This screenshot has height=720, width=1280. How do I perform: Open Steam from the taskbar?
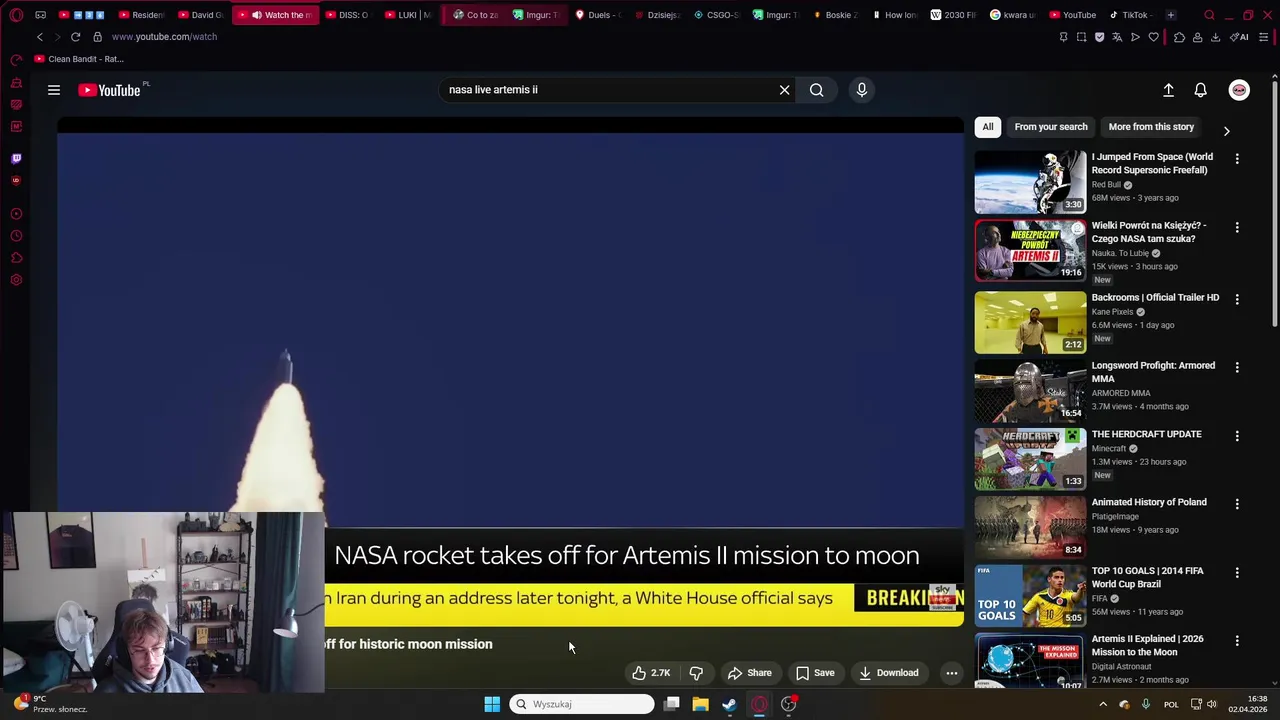pyautogui.click(x=729, y=704)
